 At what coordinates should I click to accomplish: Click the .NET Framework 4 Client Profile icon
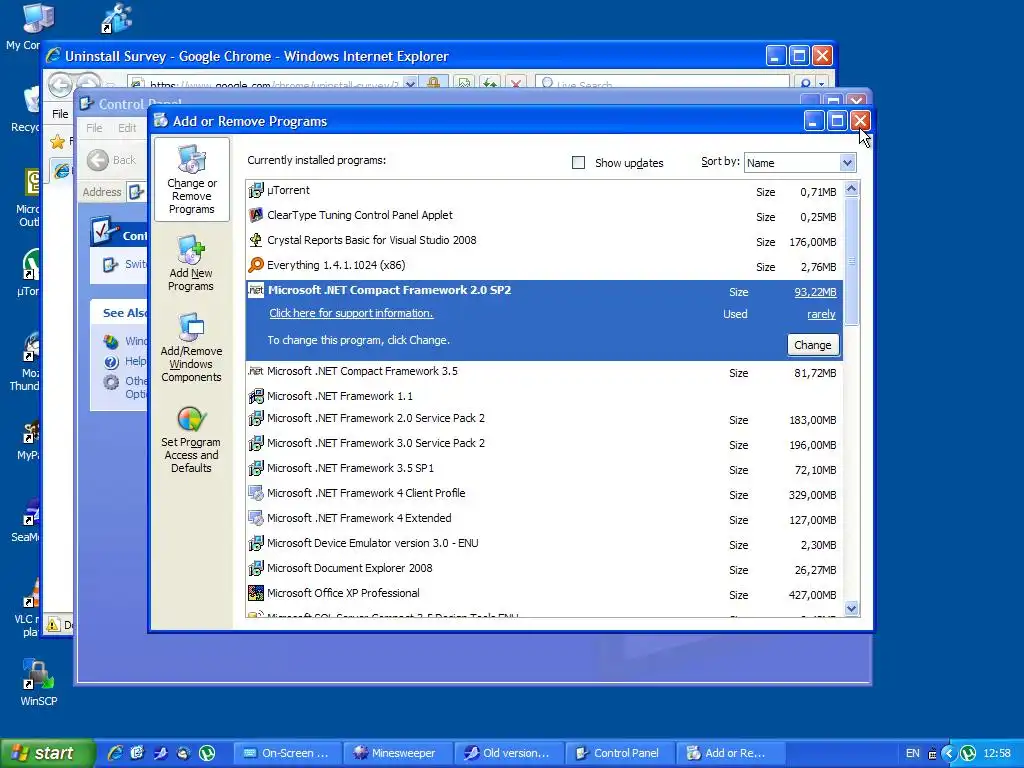pos(256,493)
